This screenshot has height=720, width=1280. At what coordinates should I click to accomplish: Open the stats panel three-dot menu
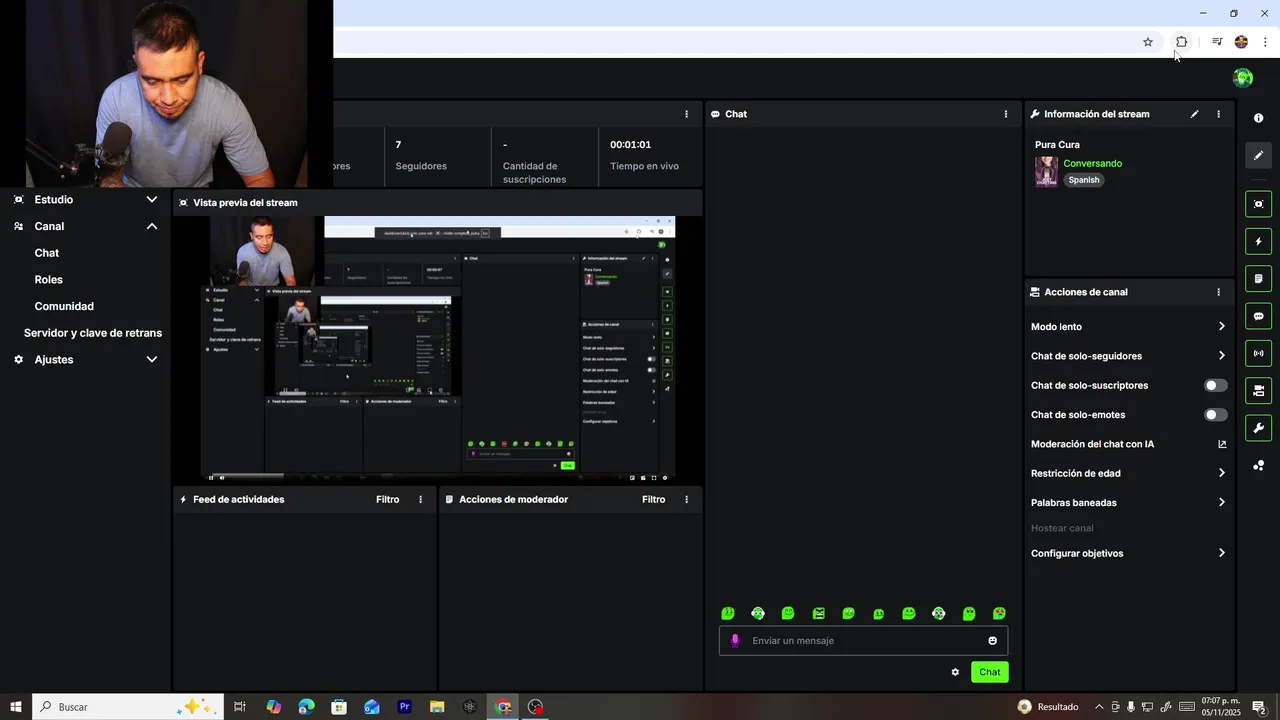click(x=686, y=114)
